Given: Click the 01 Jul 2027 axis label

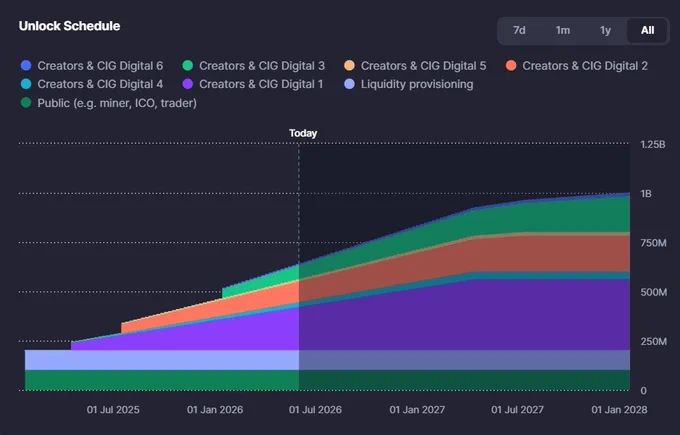Looking at the screenshot, I should point(517,410).
